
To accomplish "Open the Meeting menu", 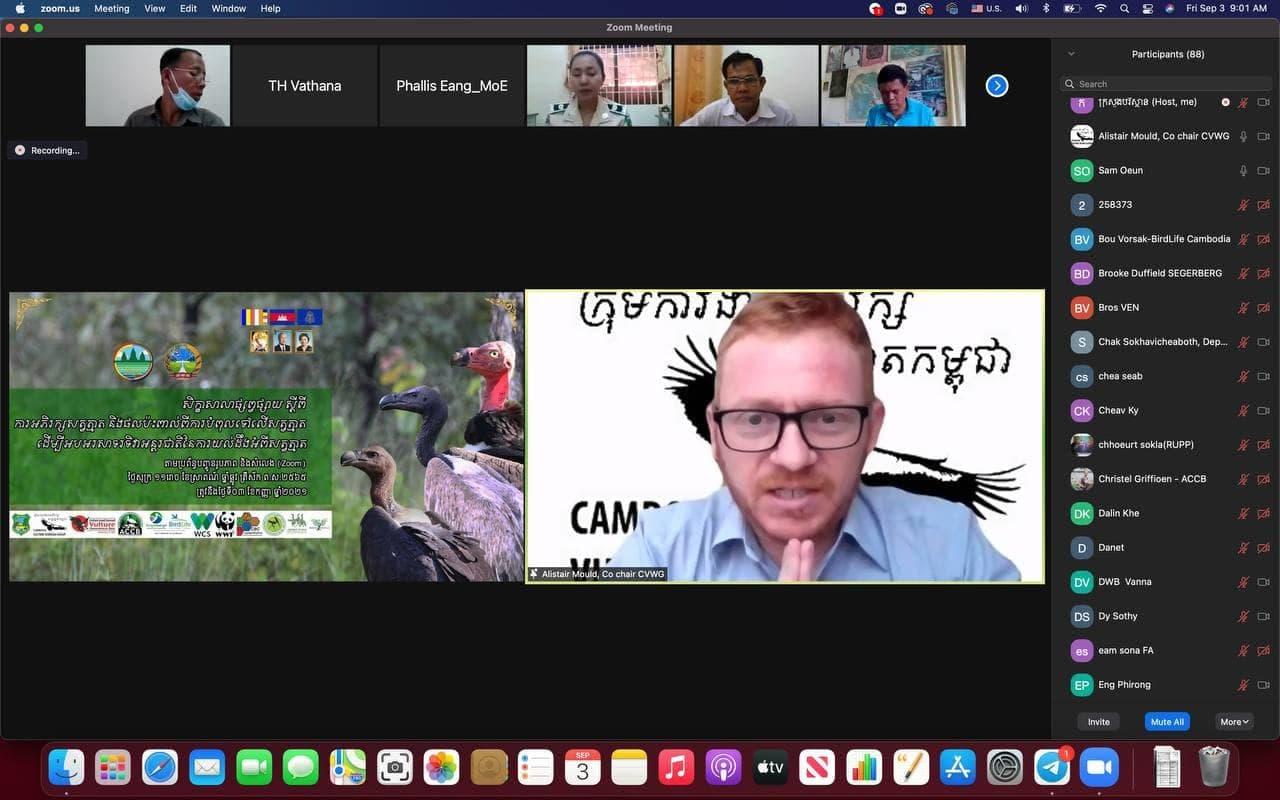I will click(111, 8).
